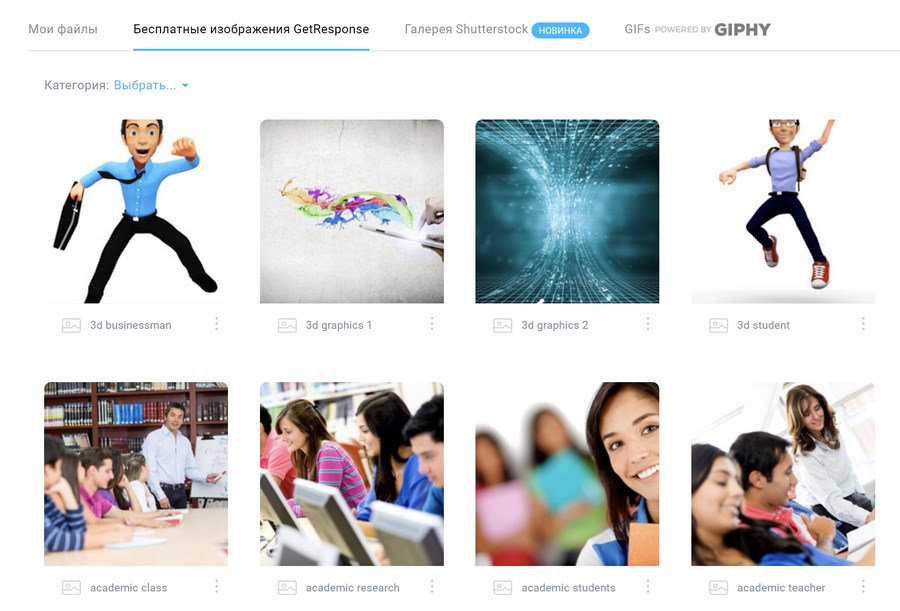Open Галерея Shutterstock tab
The height and width of the screenshot is (611, 900).
496,29
